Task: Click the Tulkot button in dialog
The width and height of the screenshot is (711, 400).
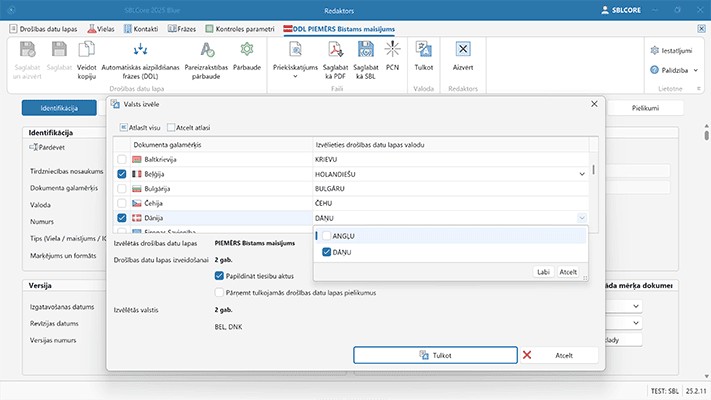Action: pos(435,355)
